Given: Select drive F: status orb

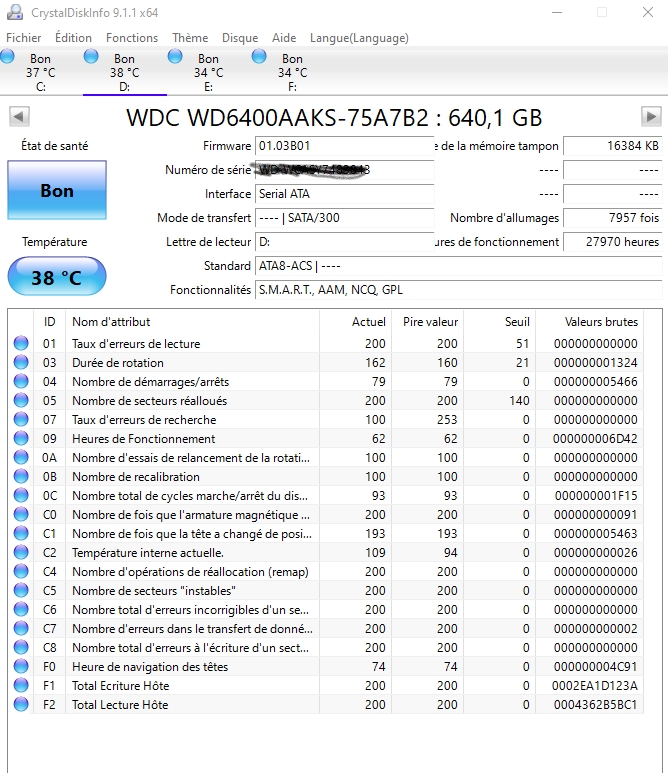Looking at the screenshot, I should (260, 57).
